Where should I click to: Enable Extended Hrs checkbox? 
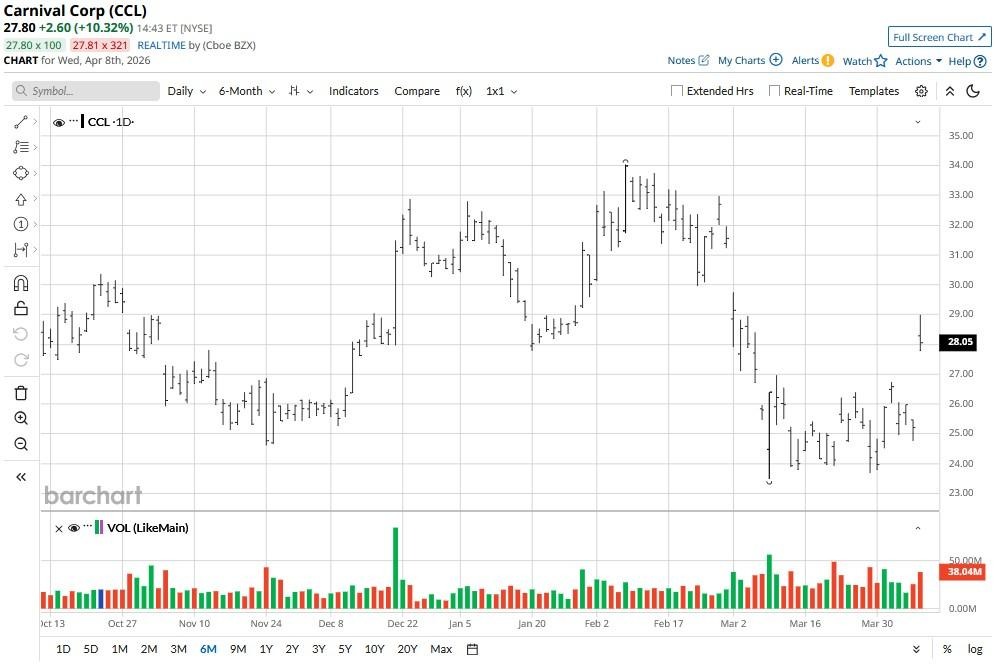677,91
